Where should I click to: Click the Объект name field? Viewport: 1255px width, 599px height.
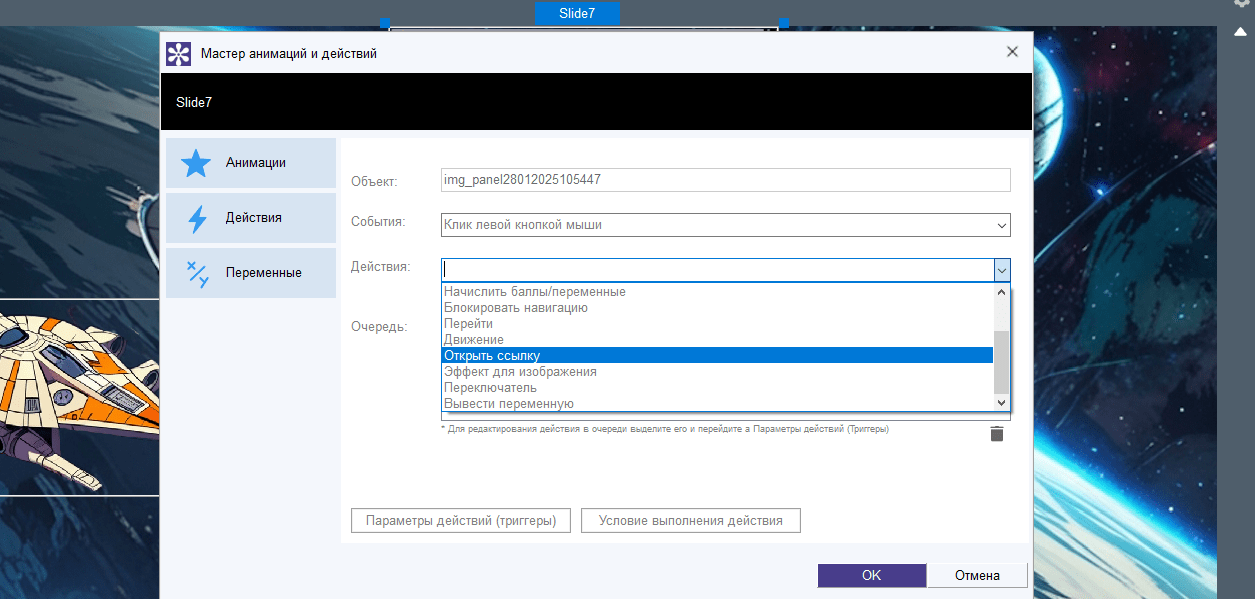(726, 180)
